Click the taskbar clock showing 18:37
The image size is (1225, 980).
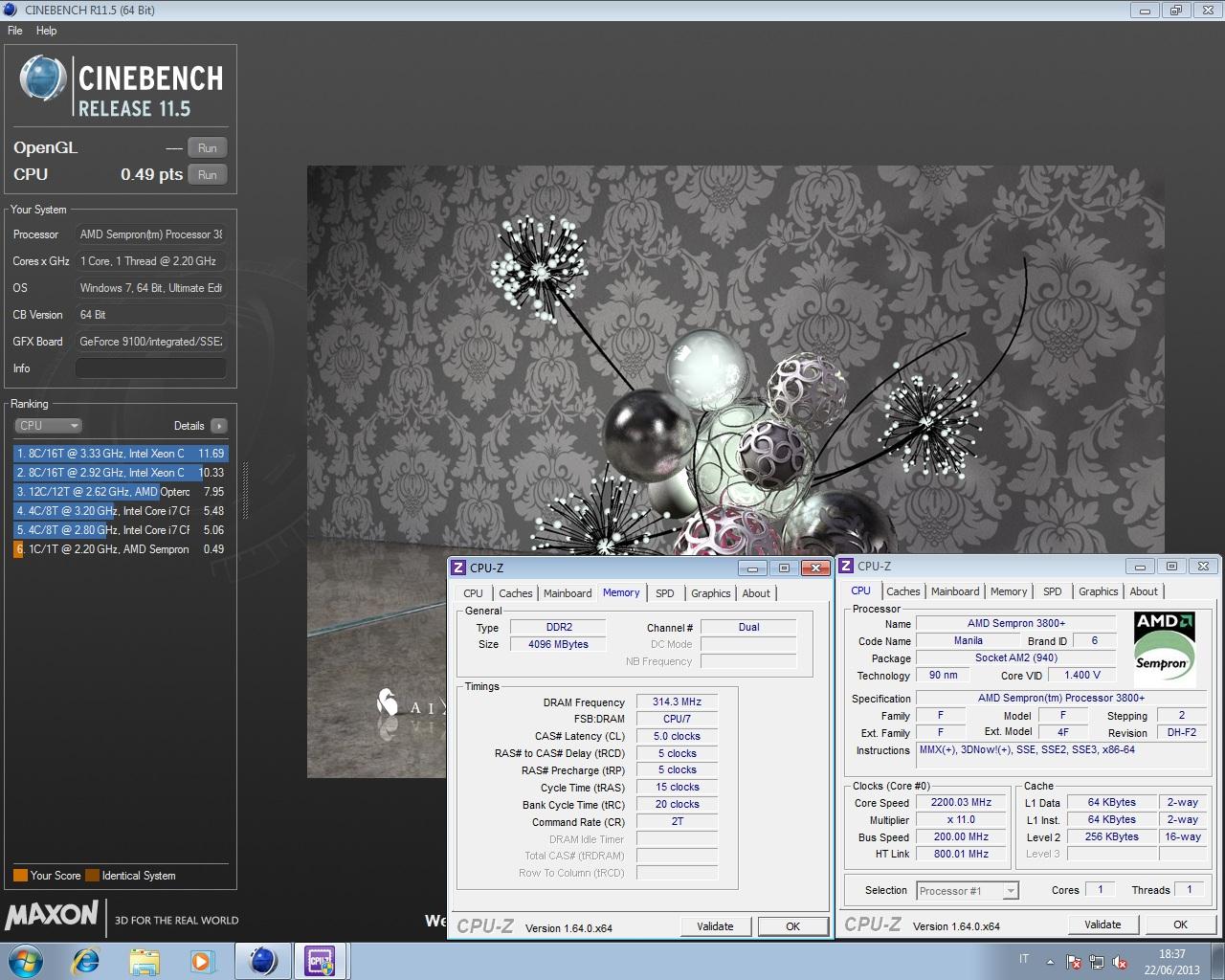1171,962
